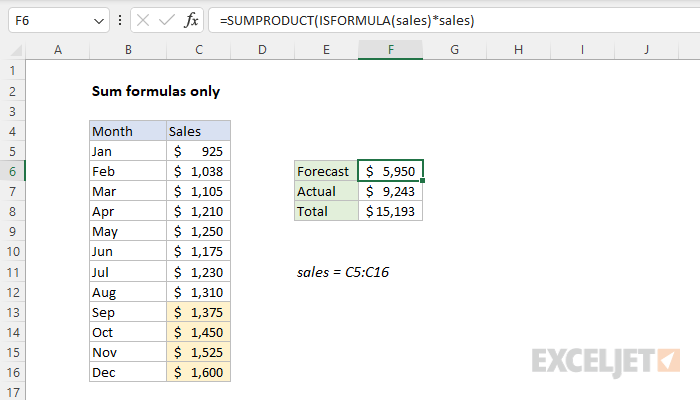700x400 pixels.
Task: Confirm formula entry with checkmark icon
Action: pos(167,20)
